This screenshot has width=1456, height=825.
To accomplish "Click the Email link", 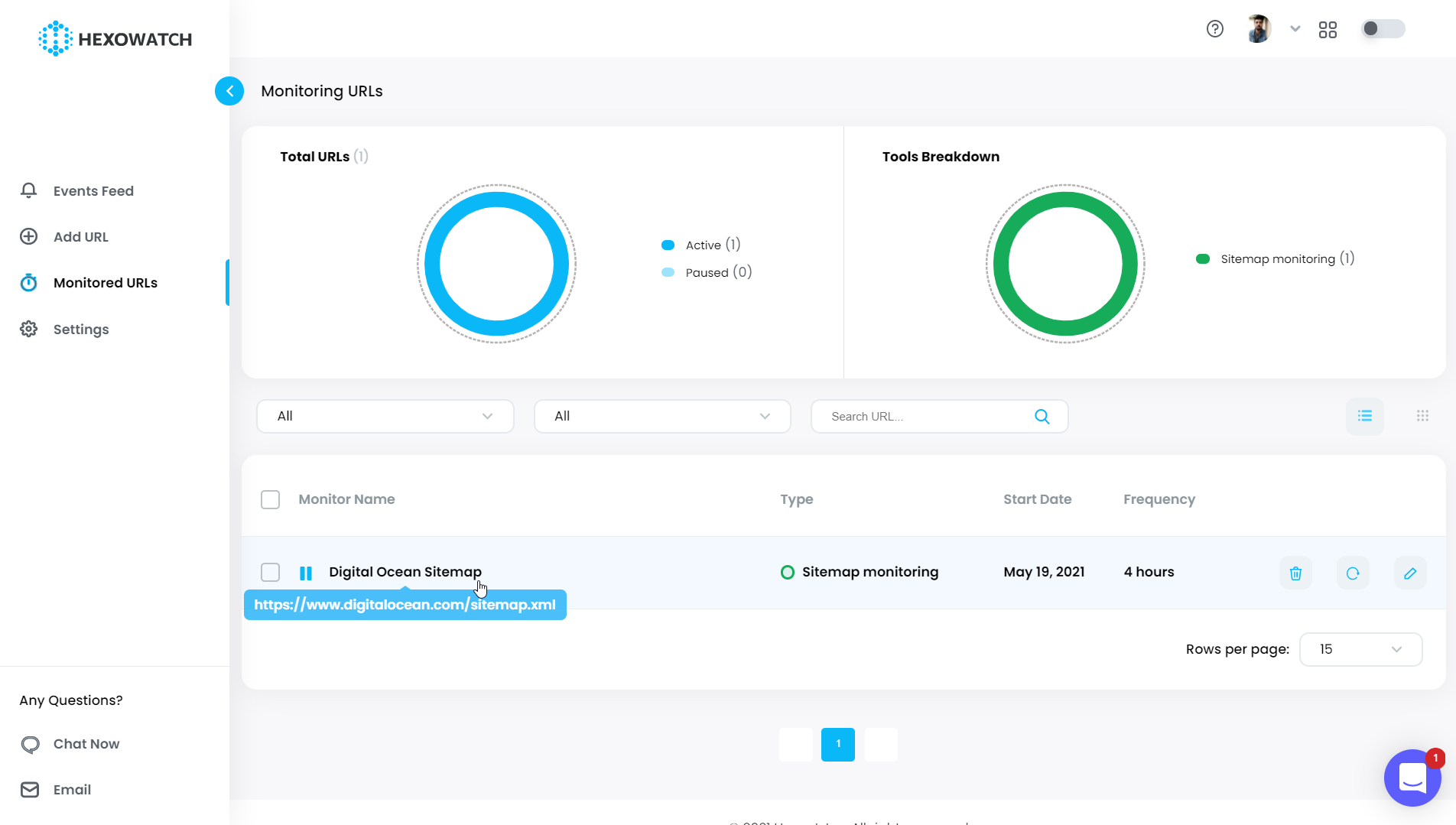I will click(x=72, y=790).
